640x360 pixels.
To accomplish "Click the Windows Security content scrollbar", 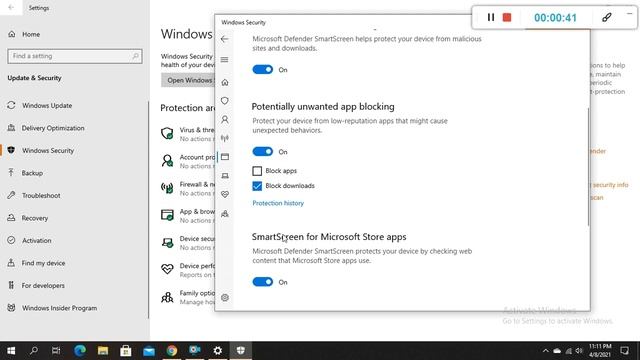I will [x=588, y=167].
